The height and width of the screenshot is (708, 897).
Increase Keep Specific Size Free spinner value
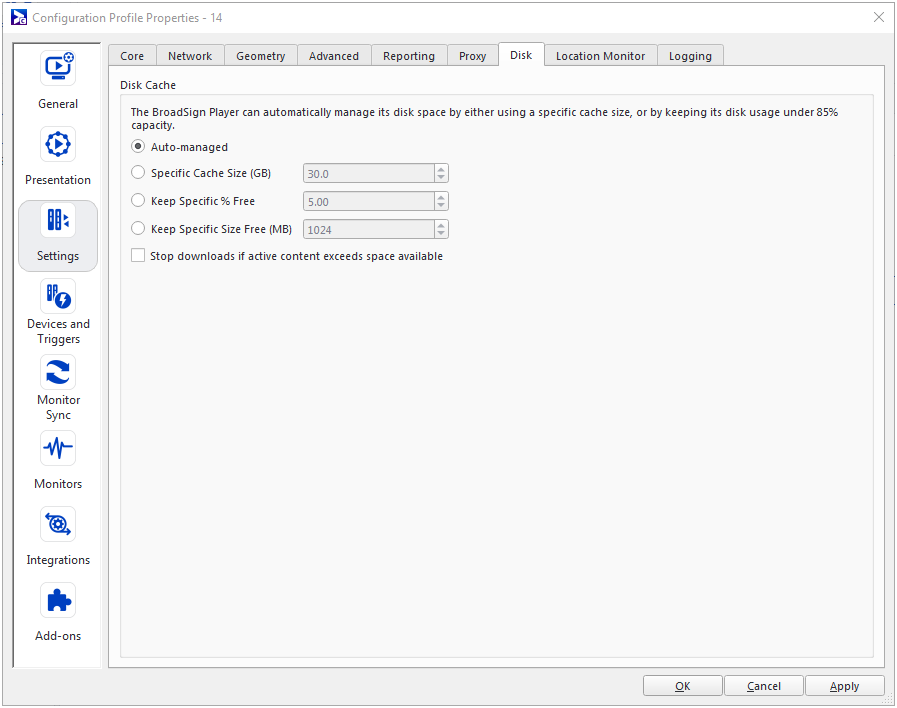pos(441,225)
